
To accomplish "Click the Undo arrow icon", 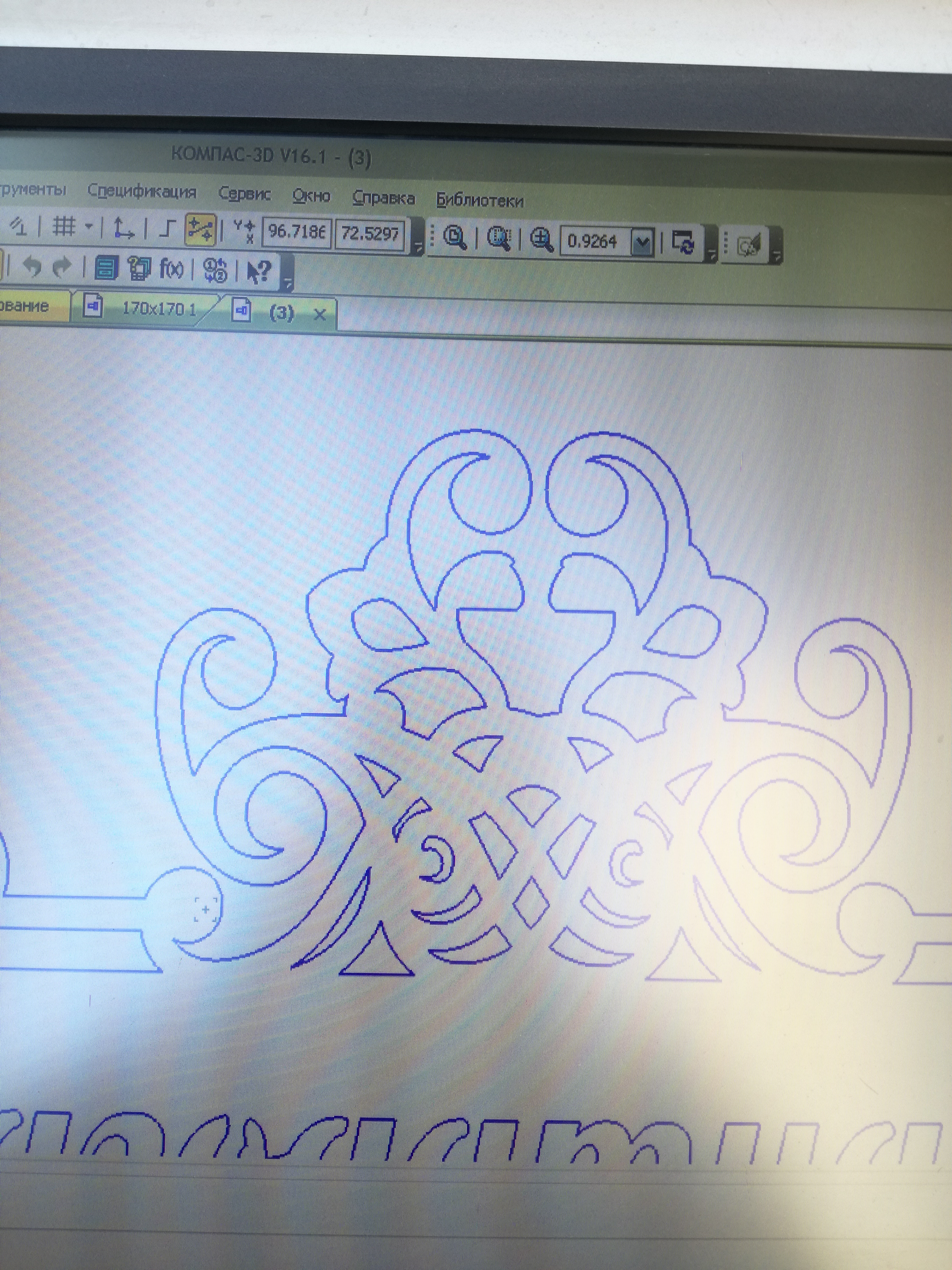I will point(33,267).
